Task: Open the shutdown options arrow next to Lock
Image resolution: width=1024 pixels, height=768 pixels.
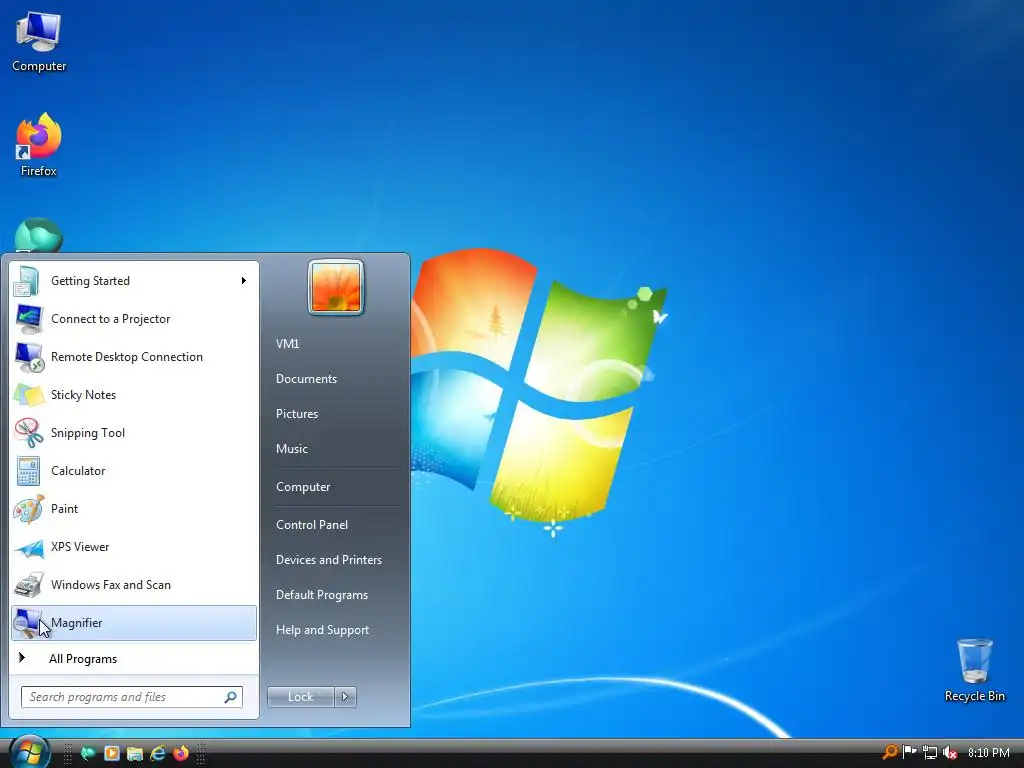Action: pos(345,697)
